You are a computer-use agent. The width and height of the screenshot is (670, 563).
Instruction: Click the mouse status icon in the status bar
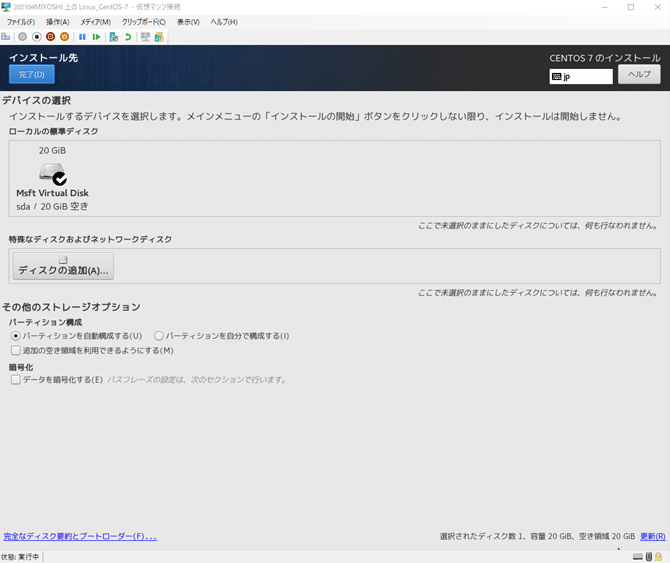pyautogui.click(x=649, y=557)
